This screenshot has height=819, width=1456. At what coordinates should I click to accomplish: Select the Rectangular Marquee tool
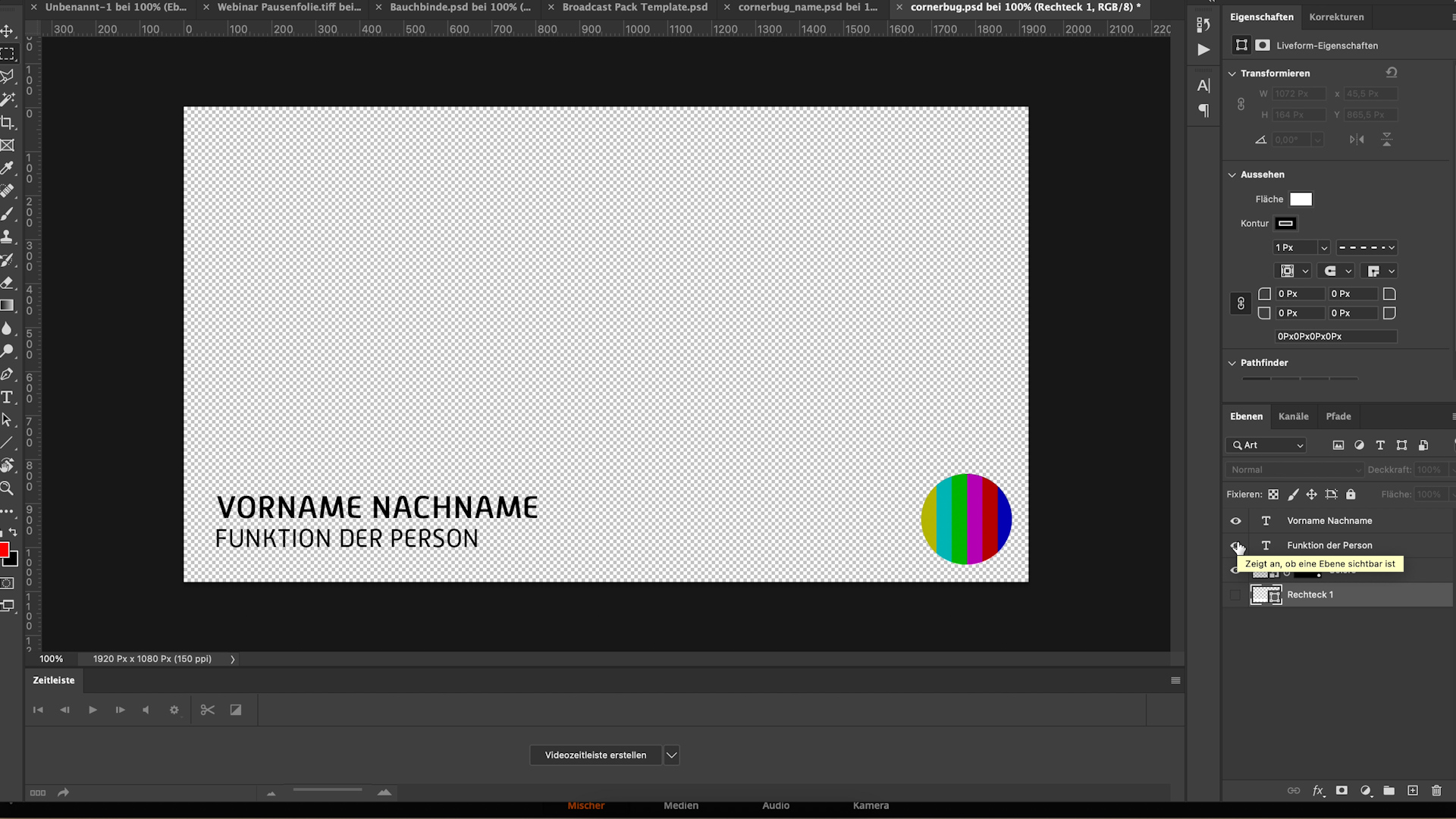[x=10, y=55]
